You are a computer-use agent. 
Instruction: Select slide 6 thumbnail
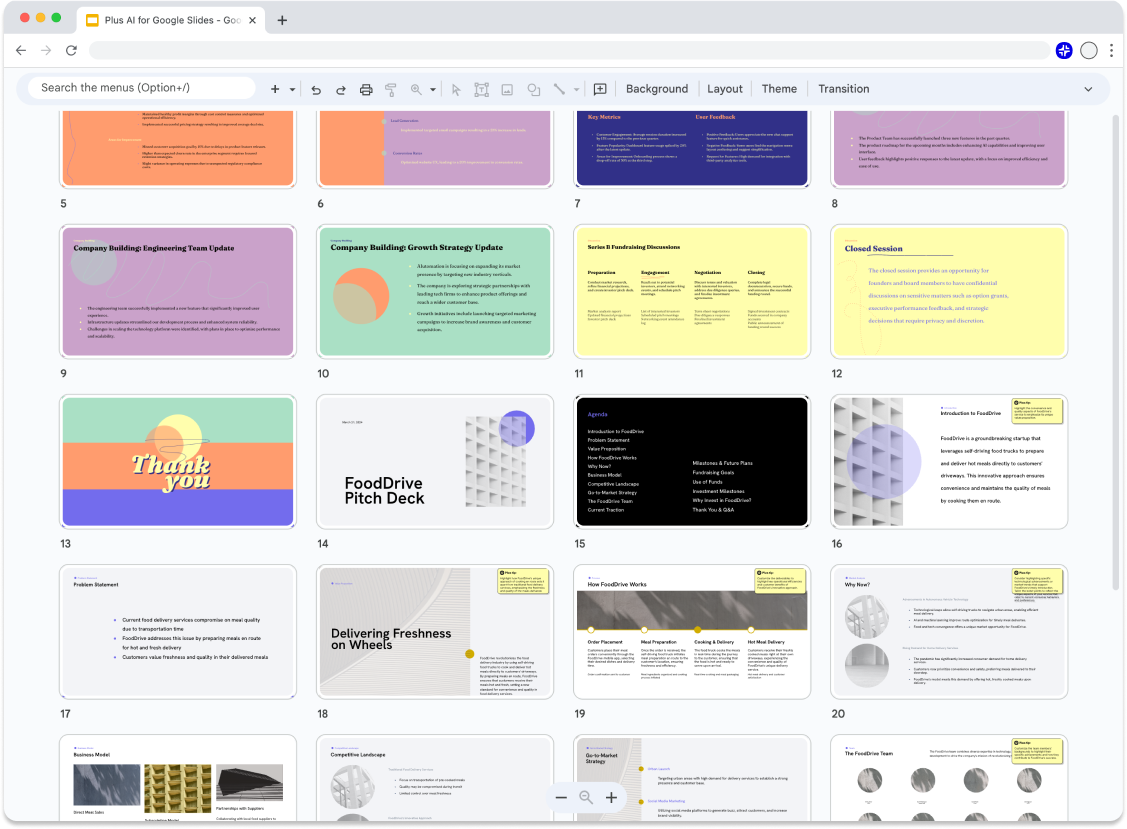[435, 148]
